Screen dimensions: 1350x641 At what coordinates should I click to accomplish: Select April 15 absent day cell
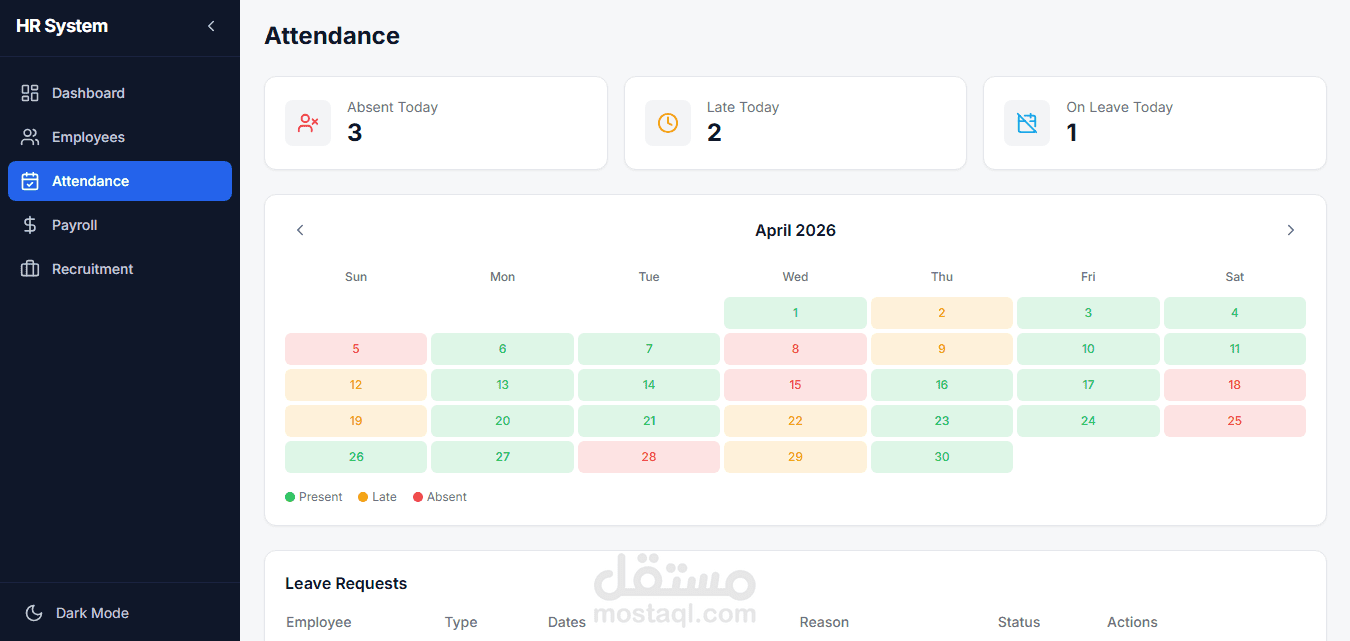(x=795, y=385)
